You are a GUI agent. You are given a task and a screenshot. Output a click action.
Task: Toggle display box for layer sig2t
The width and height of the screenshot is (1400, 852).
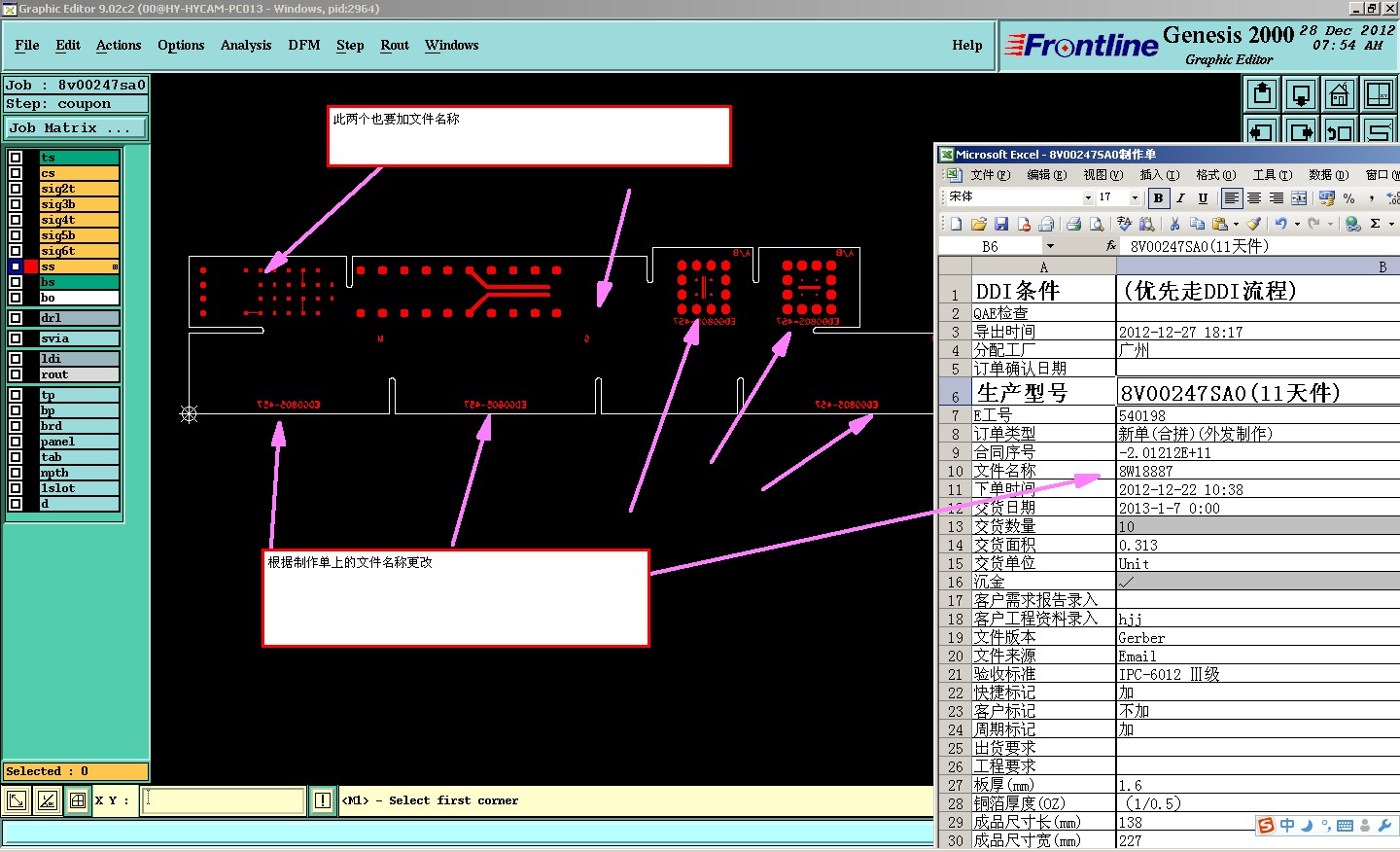point(16,189)
